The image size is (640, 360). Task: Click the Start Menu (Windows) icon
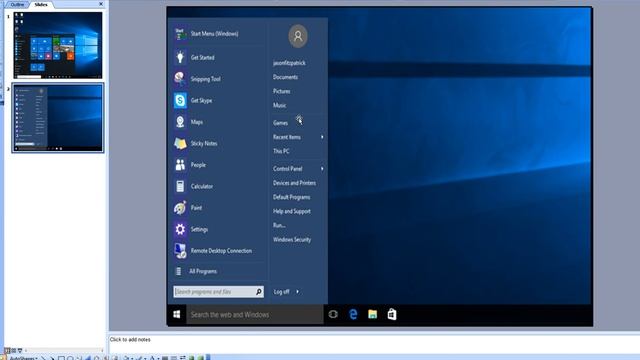click(180, 34)
